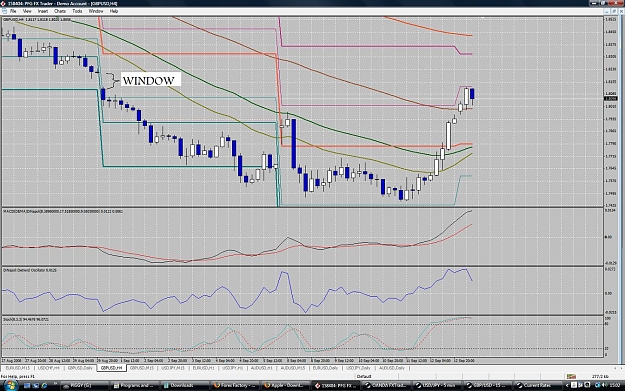Click the connection status bars icon
The image size is (625, 391).
tap(571, 376)
